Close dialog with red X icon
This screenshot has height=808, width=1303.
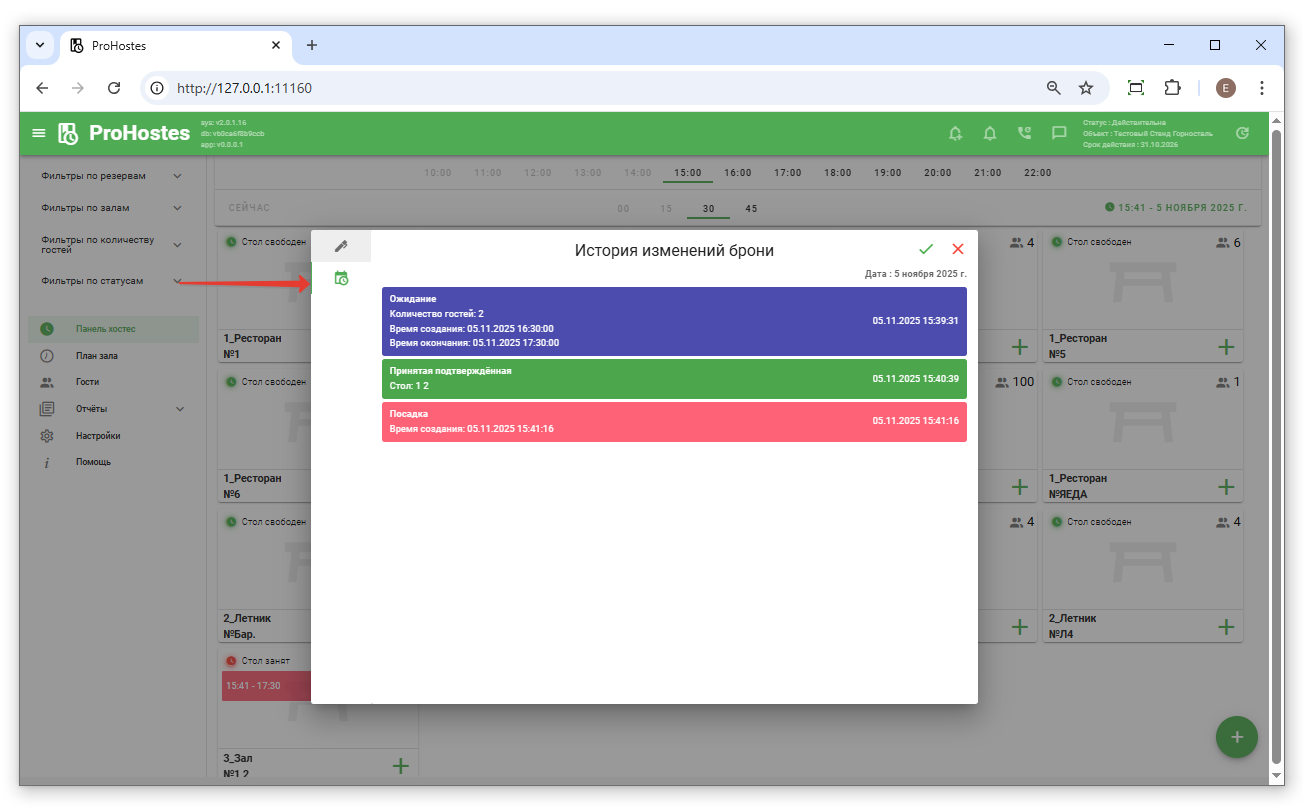coord(958,249)
